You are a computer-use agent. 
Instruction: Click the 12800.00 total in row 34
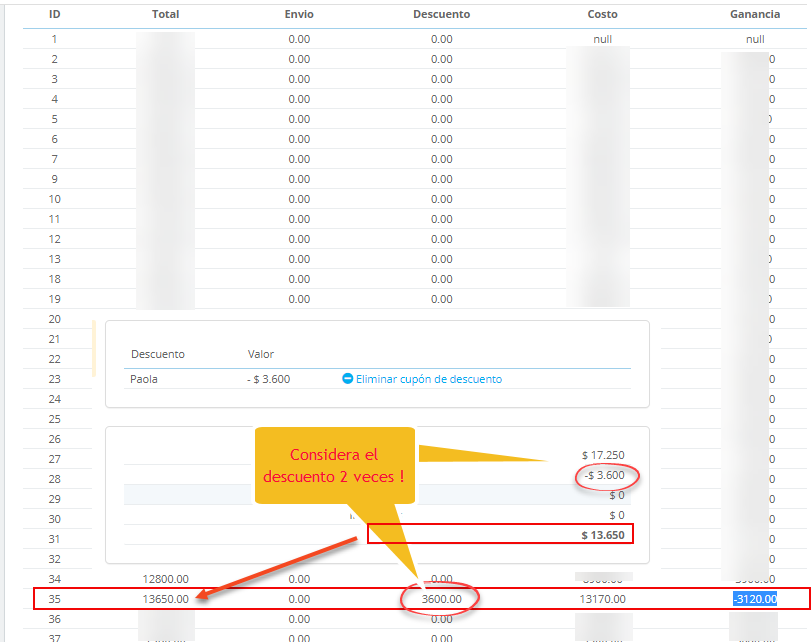coord(166,579)
